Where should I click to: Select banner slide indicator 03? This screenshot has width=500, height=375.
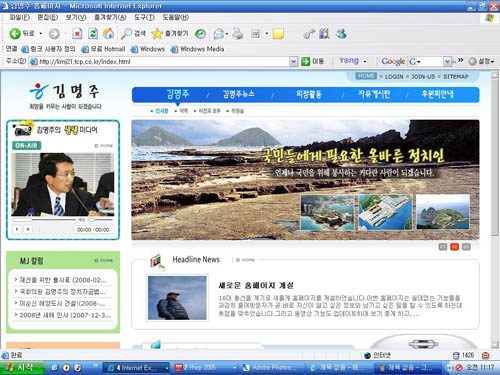point(466,247)
